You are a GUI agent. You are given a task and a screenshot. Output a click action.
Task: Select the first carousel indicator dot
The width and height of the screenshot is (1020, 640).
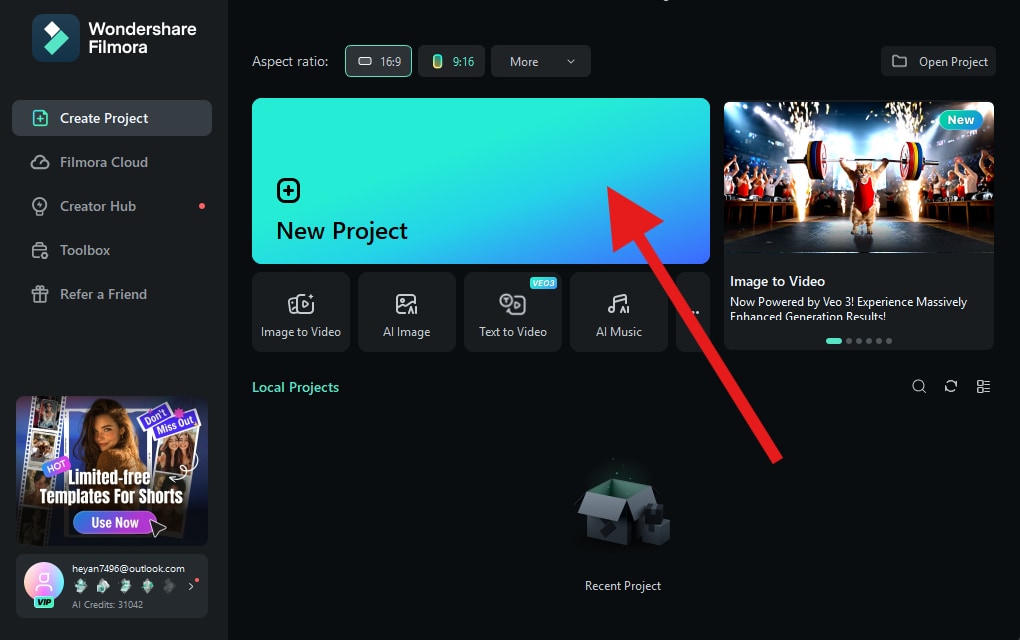point(834,341)
